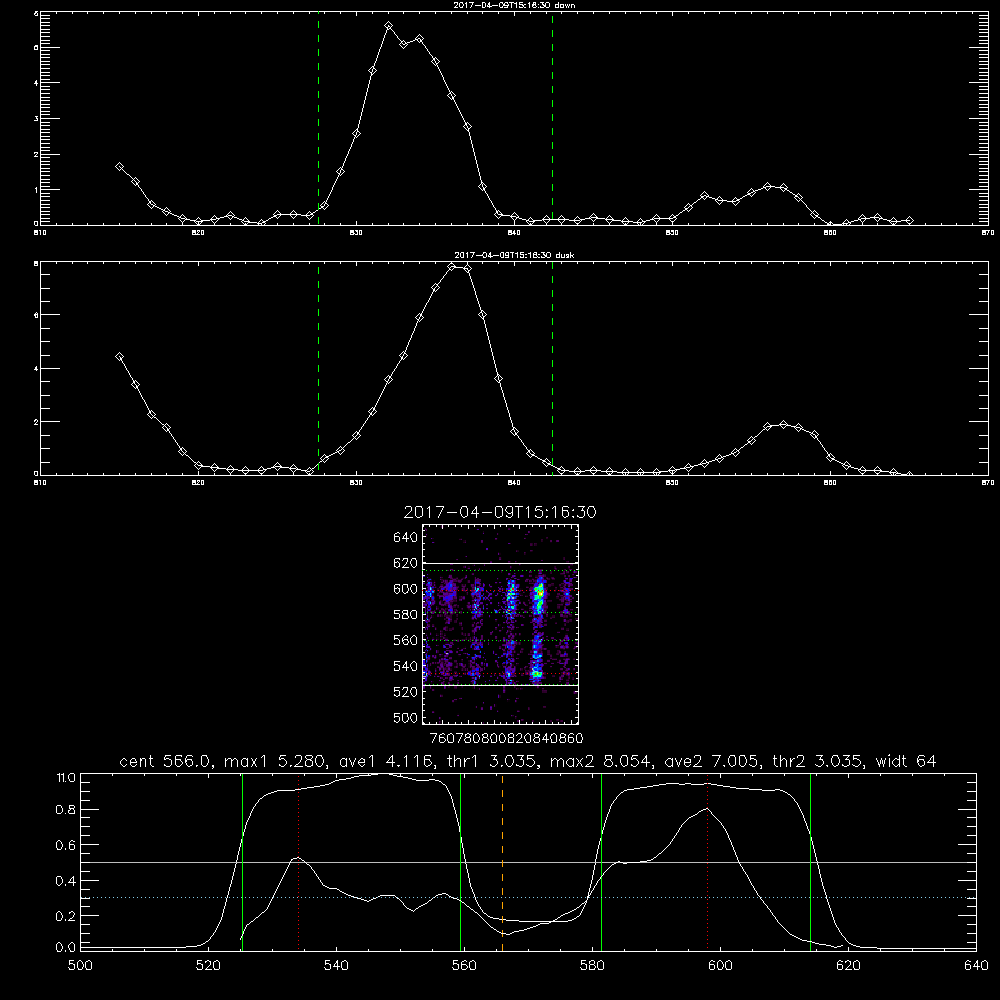Click the spectral image y-axis label 560
Viewport: 1000px width, 1000px height.
pos(406,640)
